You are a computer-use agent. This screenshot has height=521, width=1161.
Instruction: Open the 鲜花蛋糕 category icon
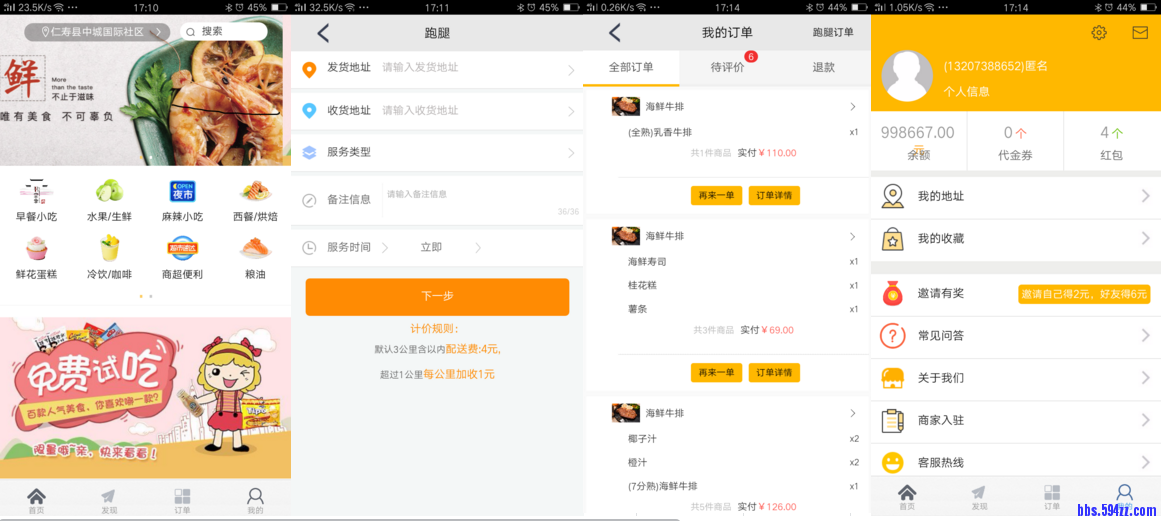coord(36,248)
